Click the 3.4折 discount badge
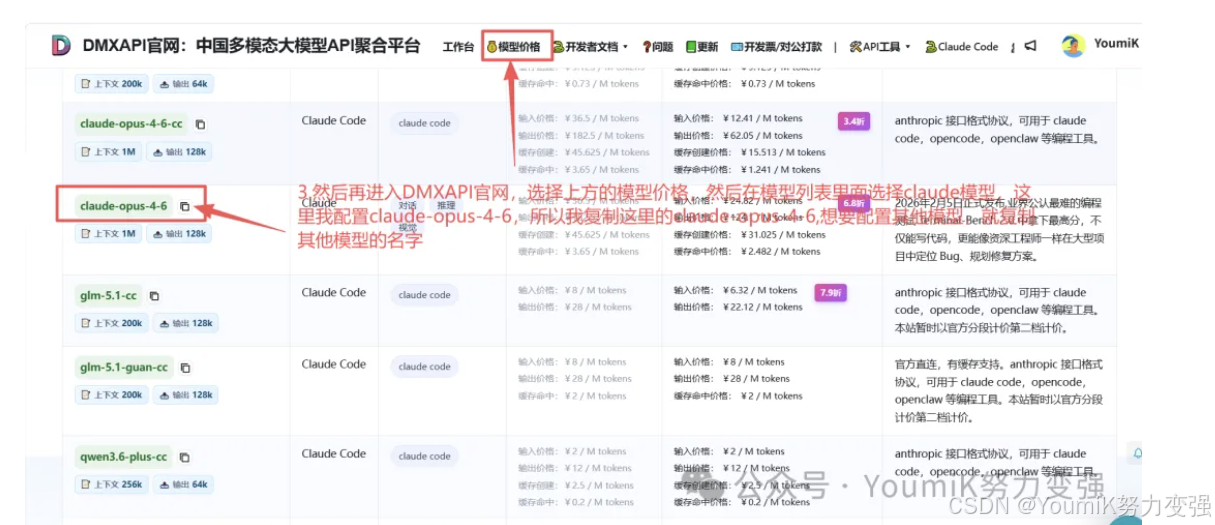This screenshot has width=1215, height=525. click(x=854, y=122)
